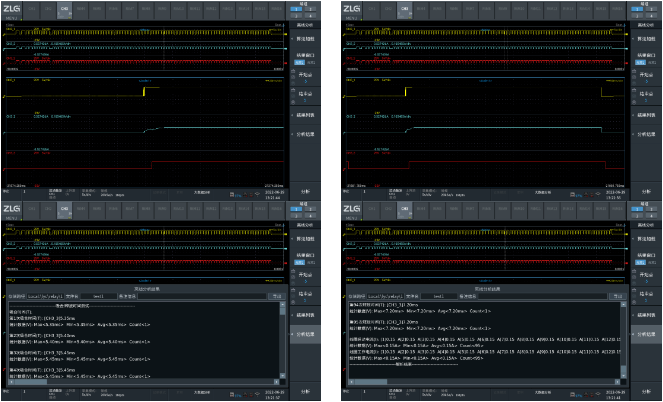Click storage disk status icon, top-left scope screen
The height and width of the screenshot is (402, 663).
pyautogui.click(x=232, y=194)
